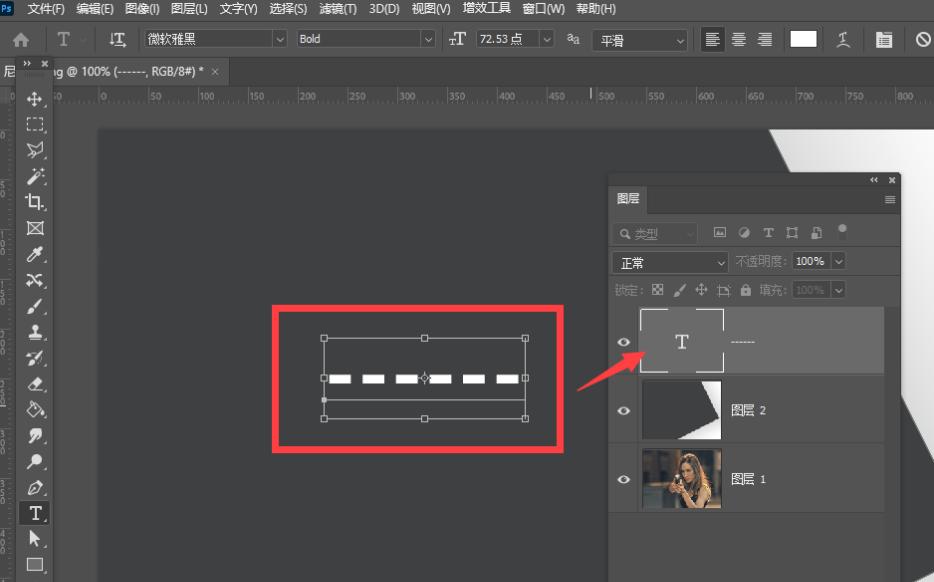
Task: Open text color swatch
Action: [803, 39]
